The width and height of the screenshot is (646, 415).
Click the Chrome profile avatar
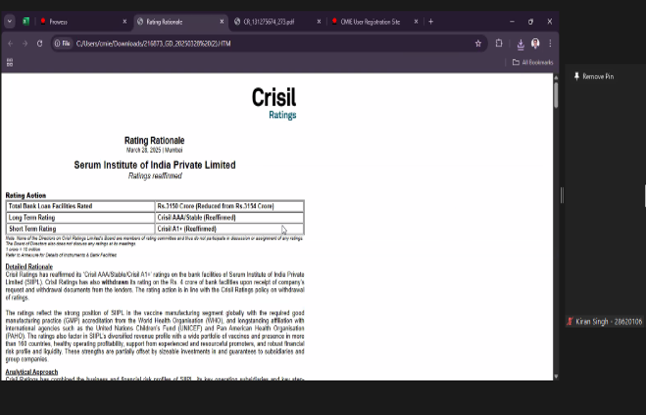click(535, 43)
